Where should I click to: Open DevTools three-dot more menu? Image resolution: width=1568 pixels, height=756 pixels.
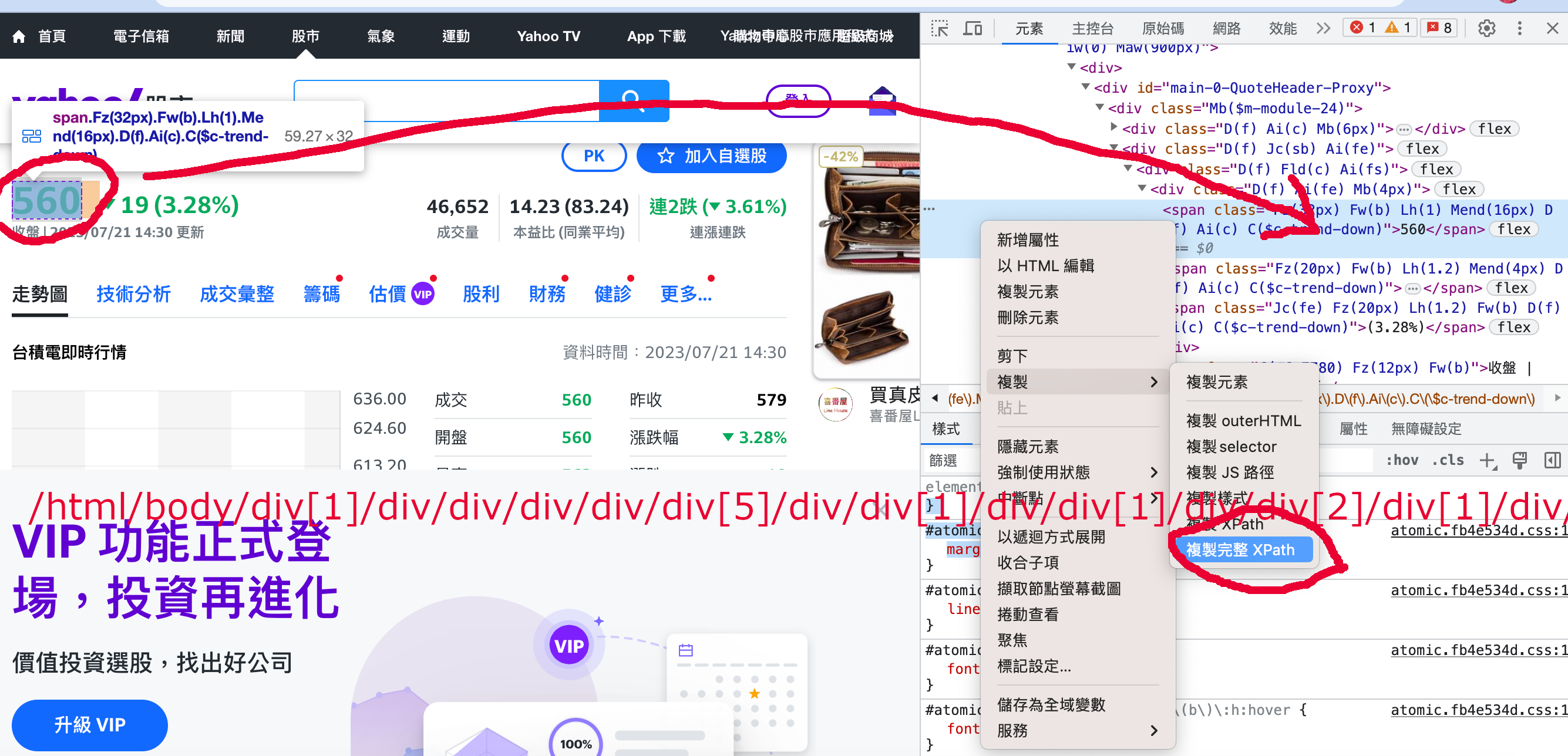[1519, 29]
